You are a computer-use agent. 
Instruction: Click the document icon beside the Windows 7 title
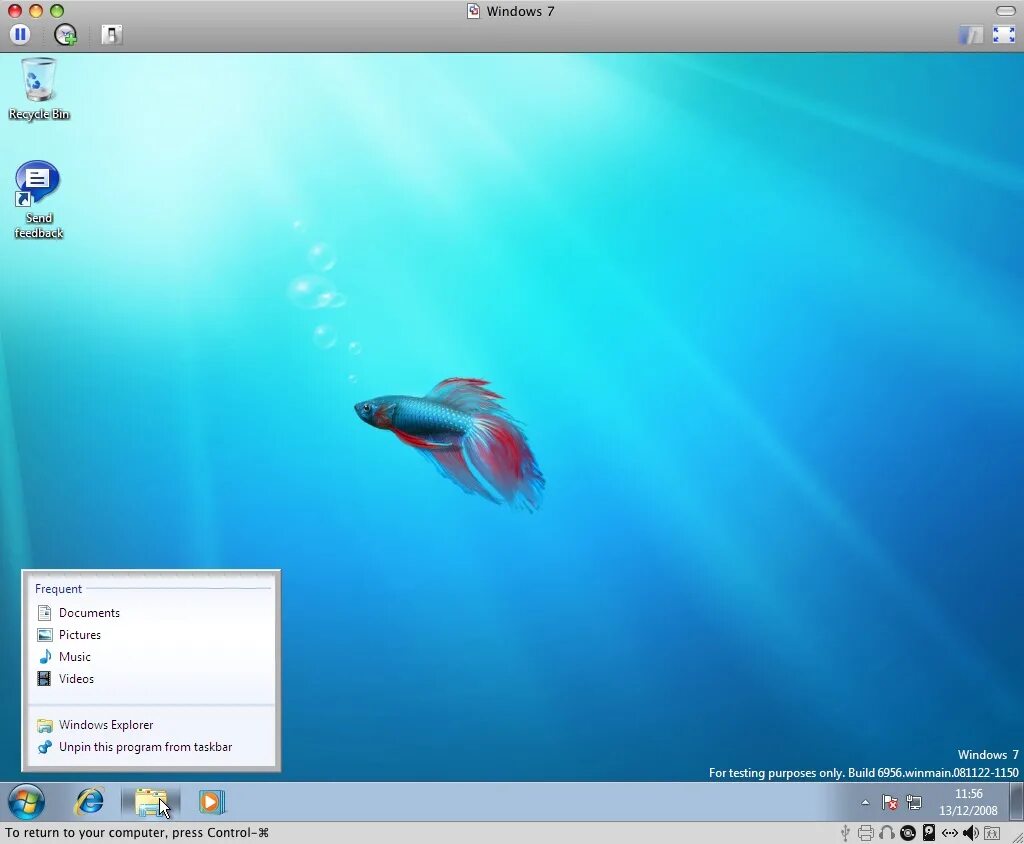[x=473, y=11]
